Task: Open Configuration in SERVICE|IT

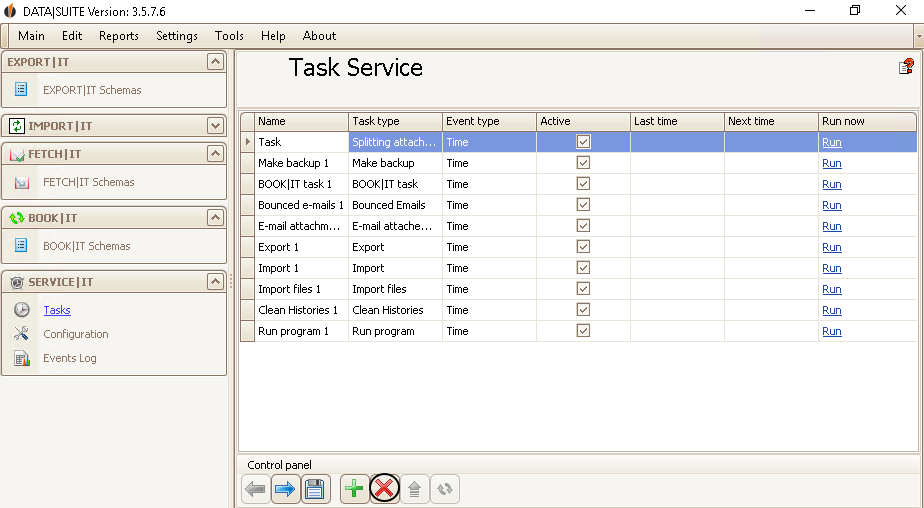Action: point(75,334)
